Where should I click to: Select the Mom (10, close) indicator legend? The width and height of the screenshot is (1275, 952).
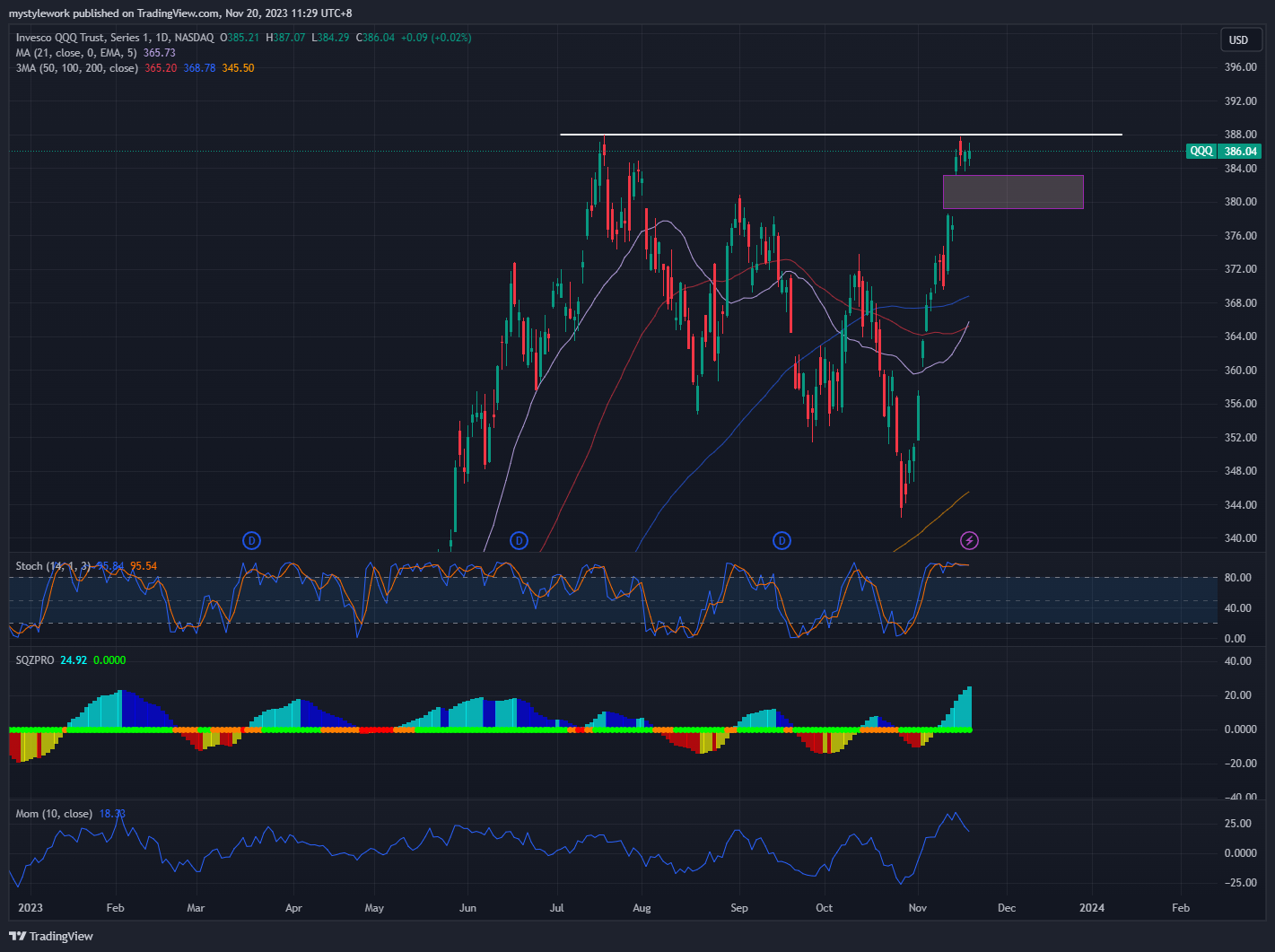(x=54, y=814)
